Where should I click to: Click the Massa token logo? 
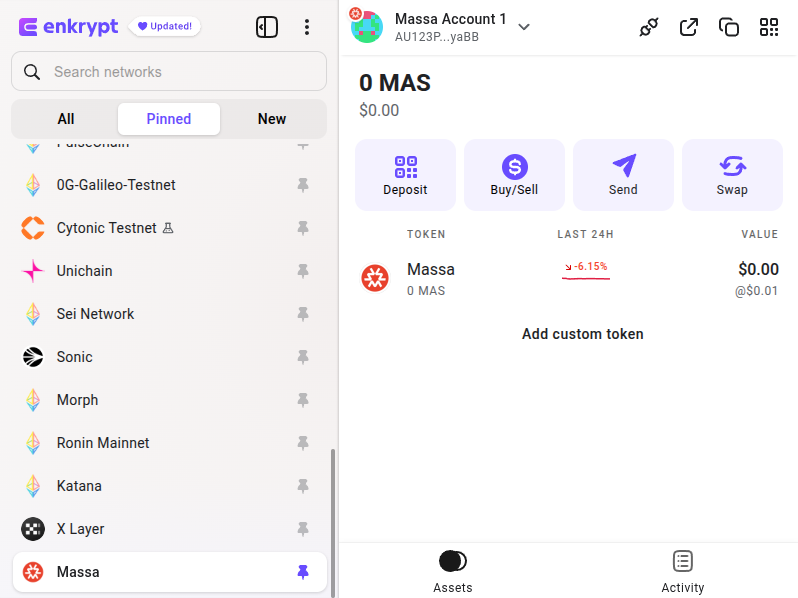[375, 278]
